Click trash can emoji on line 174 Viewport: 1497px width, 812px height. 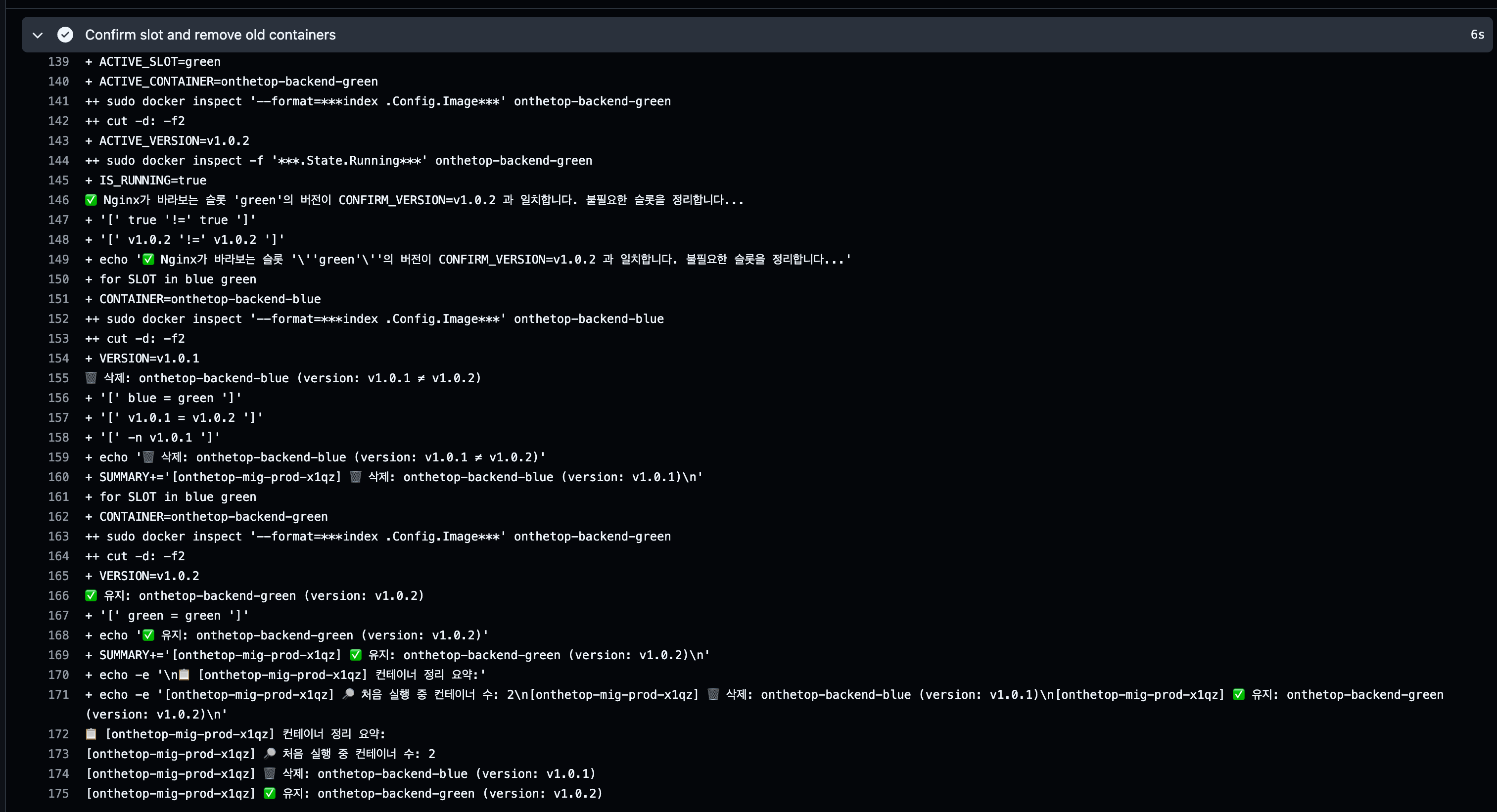[270, 773]
